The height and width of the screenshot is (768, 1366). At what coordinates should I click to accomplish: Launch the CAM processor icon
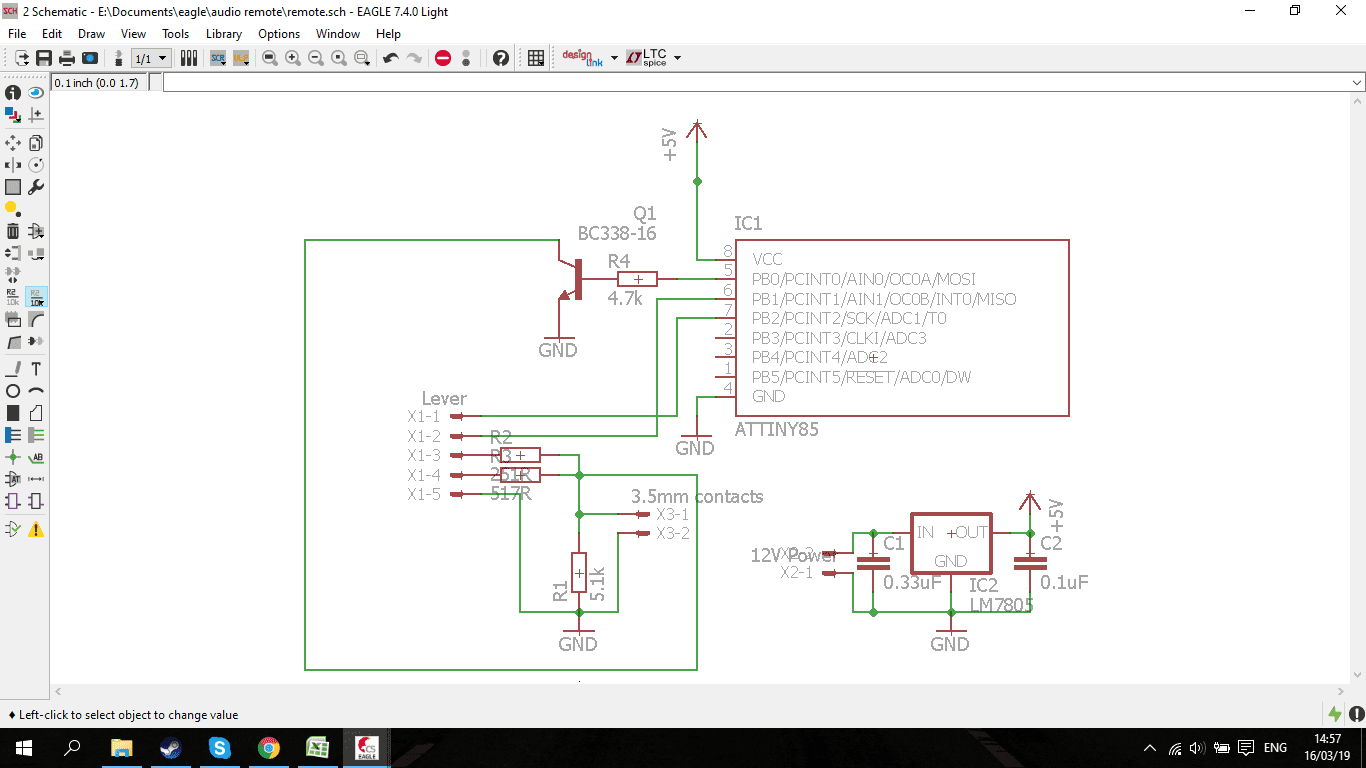pos(90,58)
